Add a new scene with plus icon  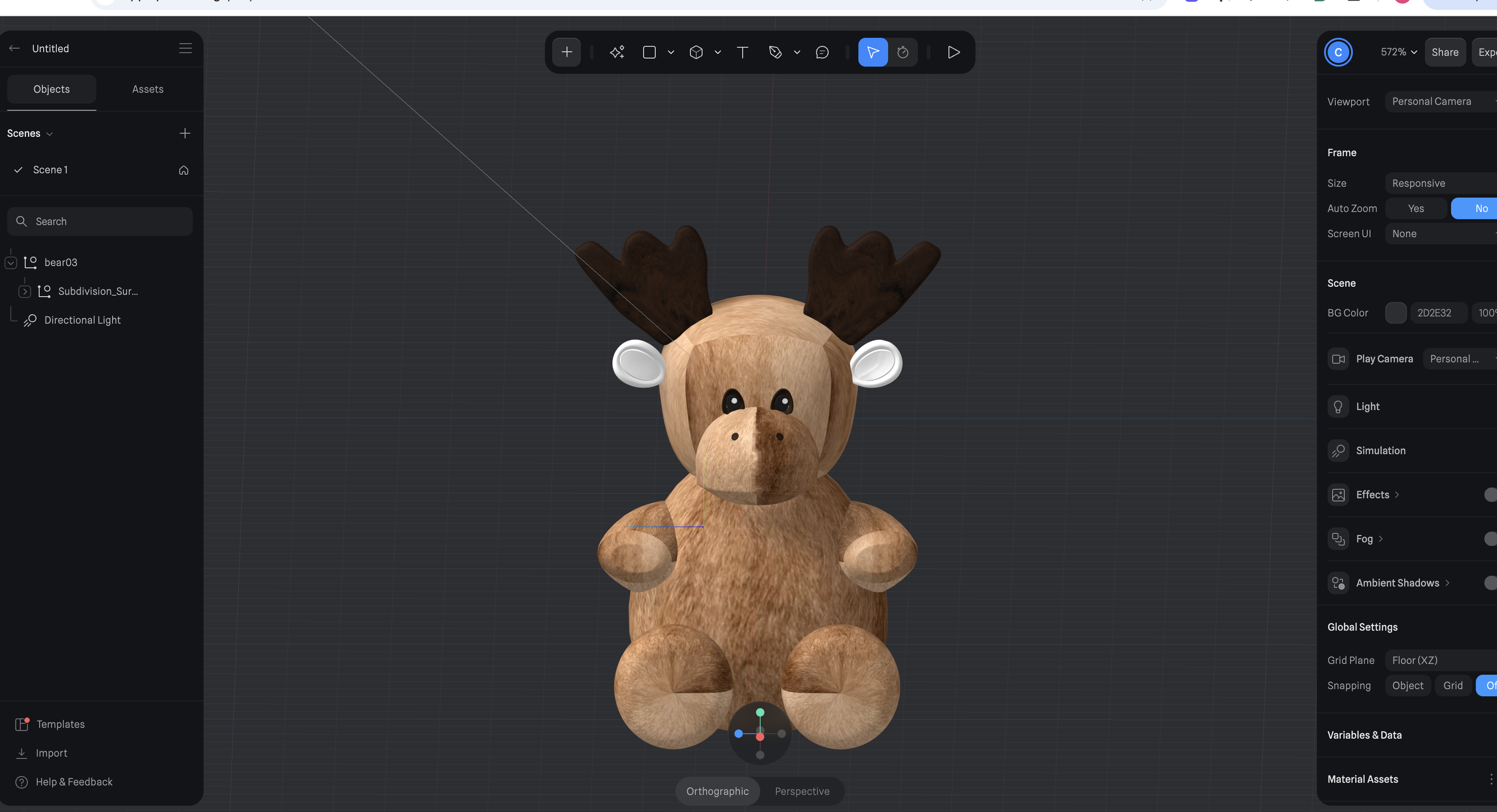(x=185, y=133)
